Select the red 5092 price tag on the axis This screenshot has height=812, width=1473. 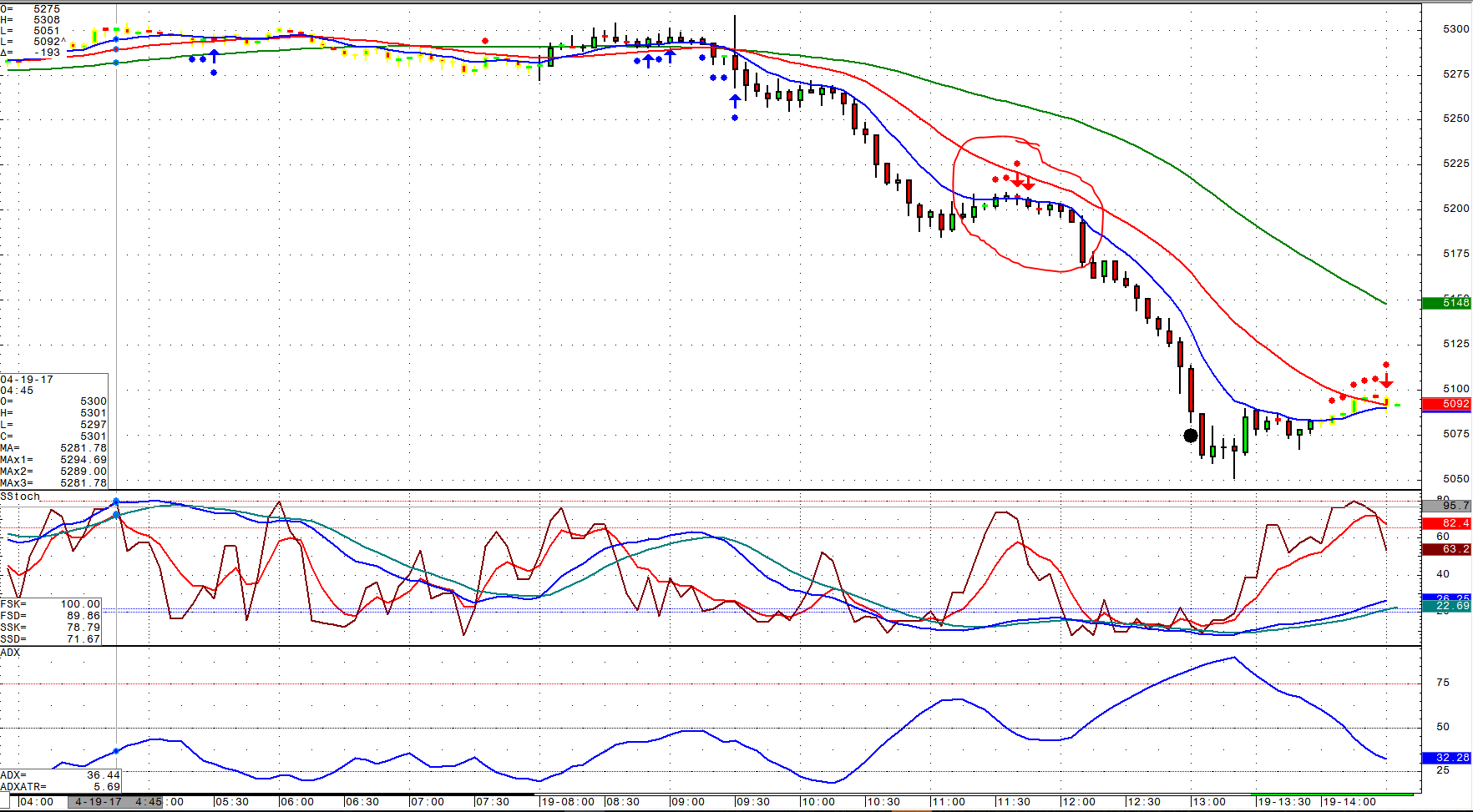coord(1446,404)
